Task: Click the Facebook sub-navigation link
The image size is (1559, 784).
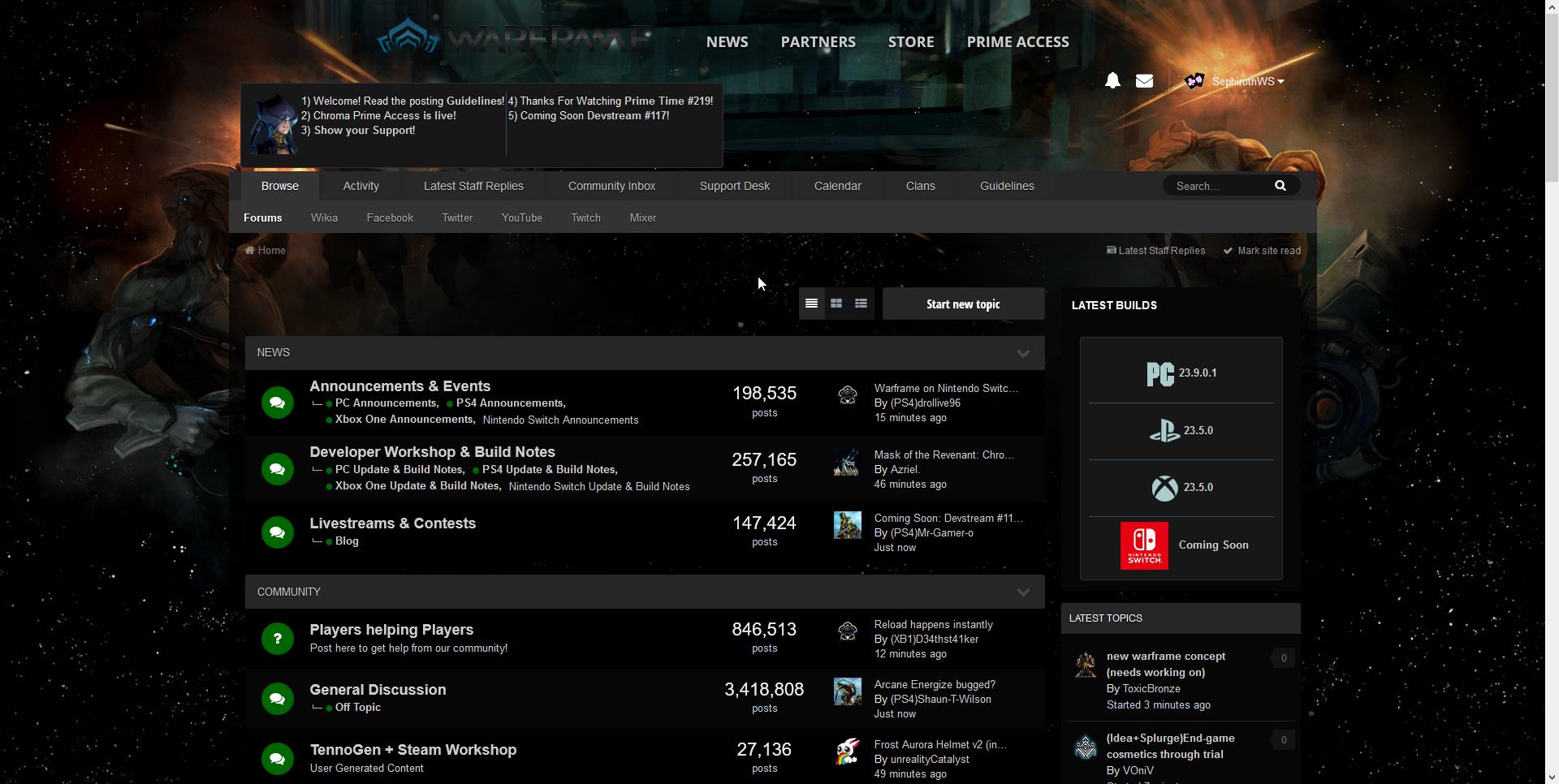Action: 390,218
